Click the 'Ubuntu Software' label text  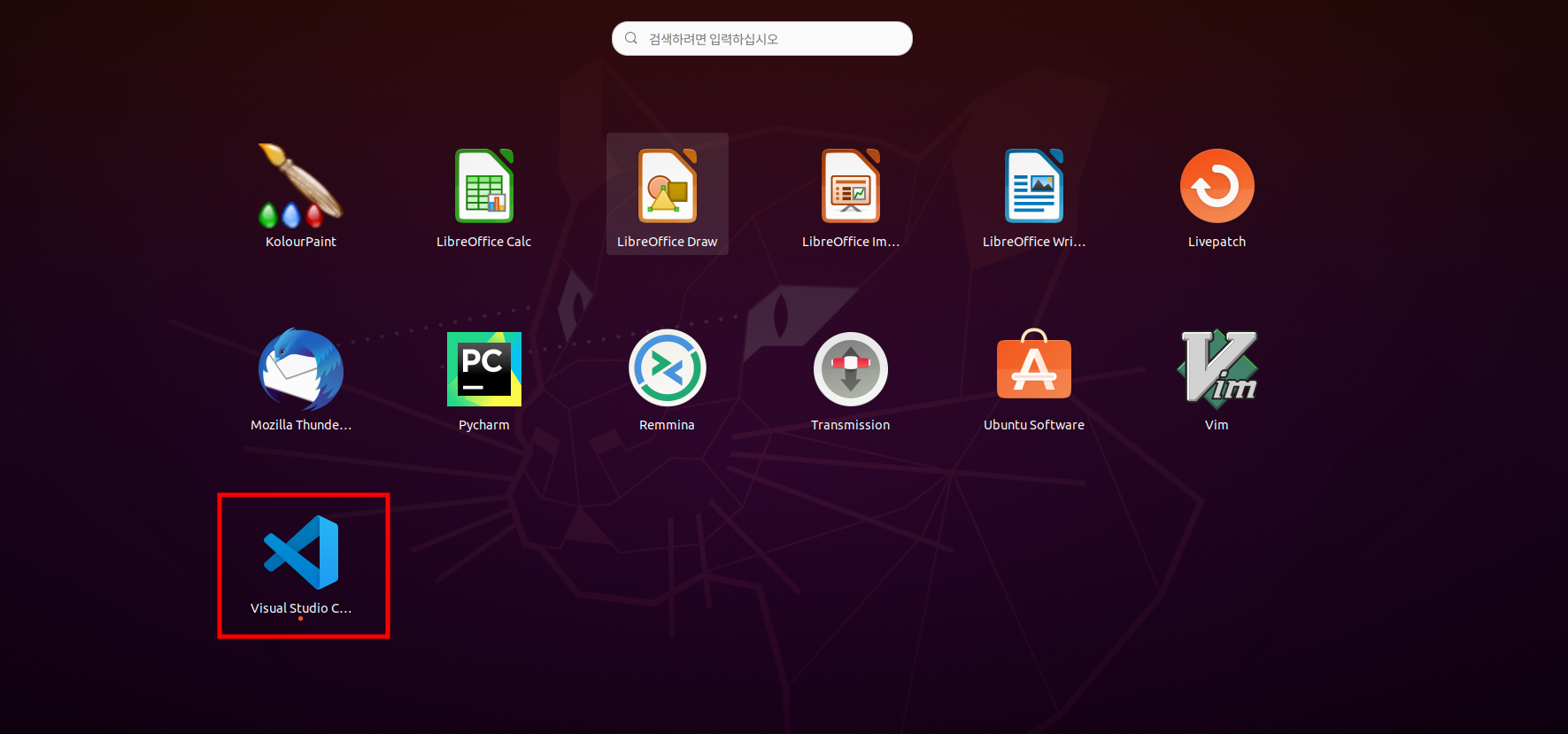click(x=1034, y=425)
